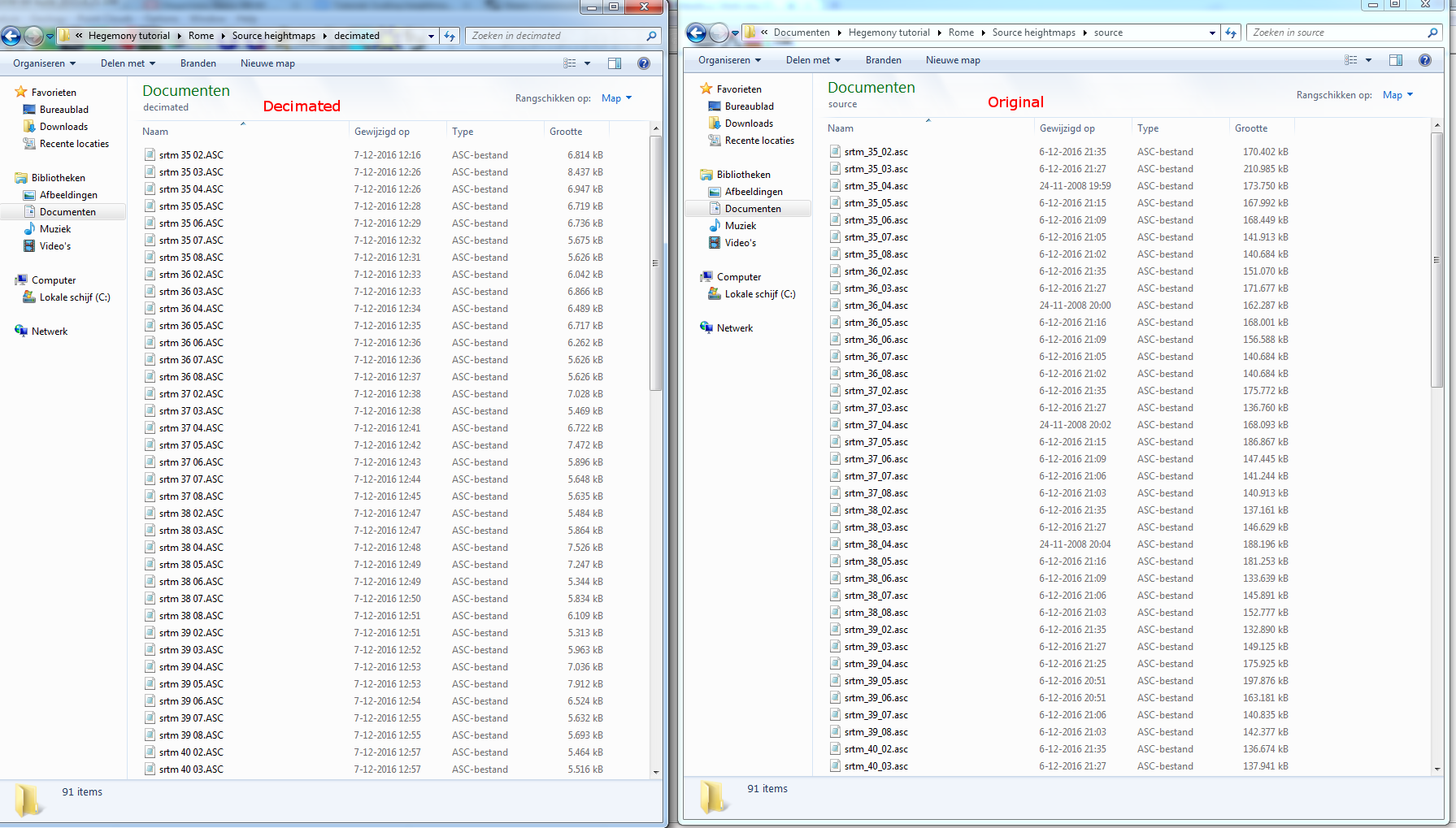Open recent pages arrow in decimated window

point(50,36)
